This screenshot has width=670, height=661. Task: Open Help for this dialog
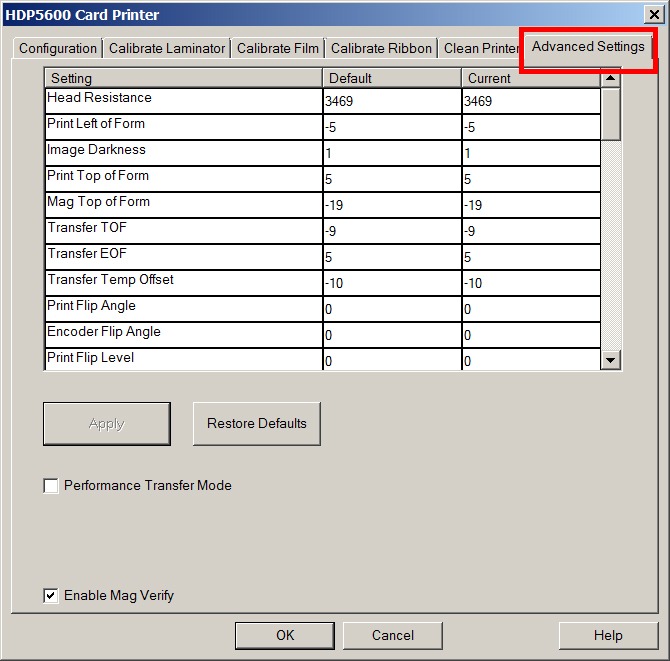tap(607, 635)
